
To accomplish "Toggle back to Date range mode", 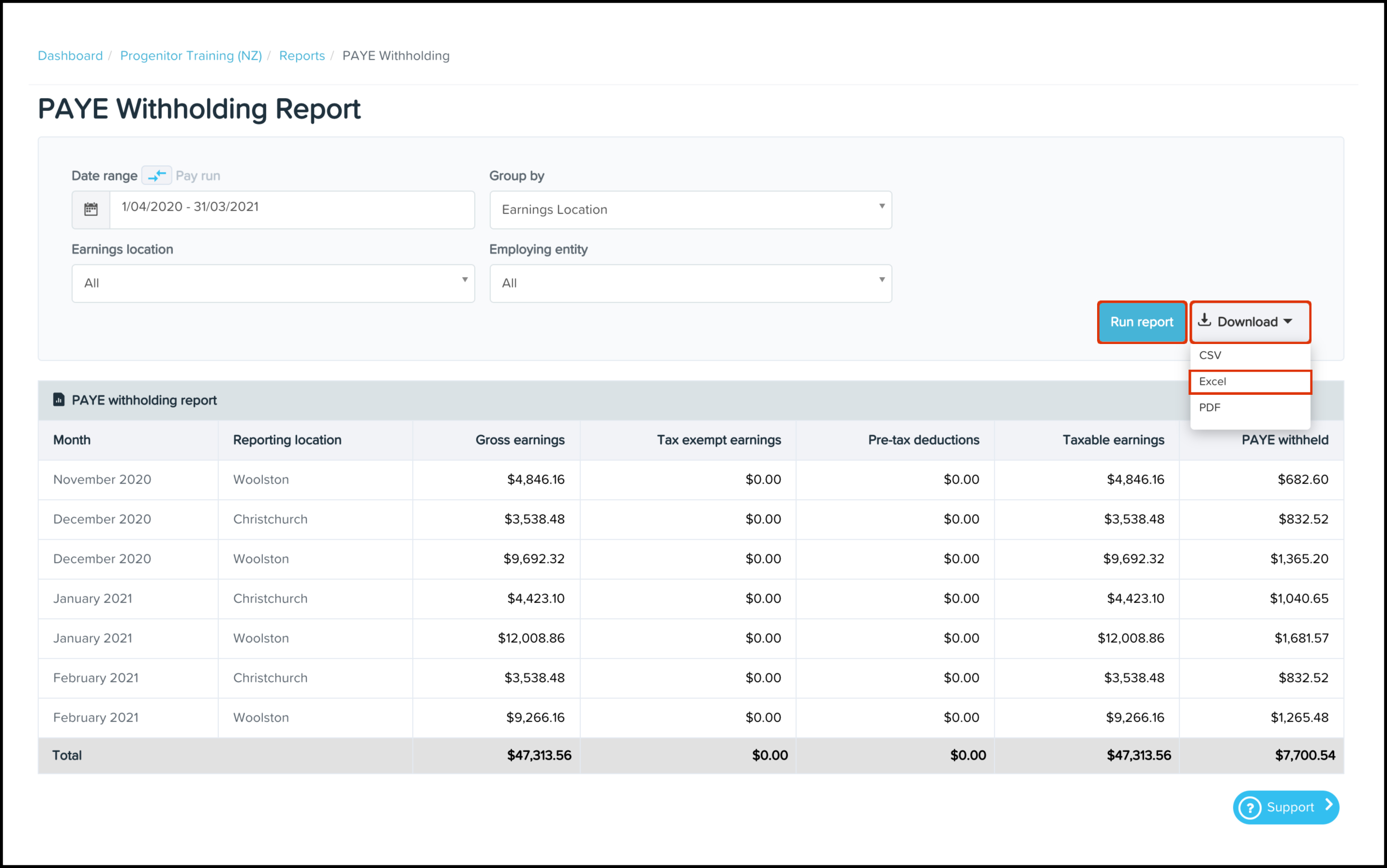I will pos(105,175).
